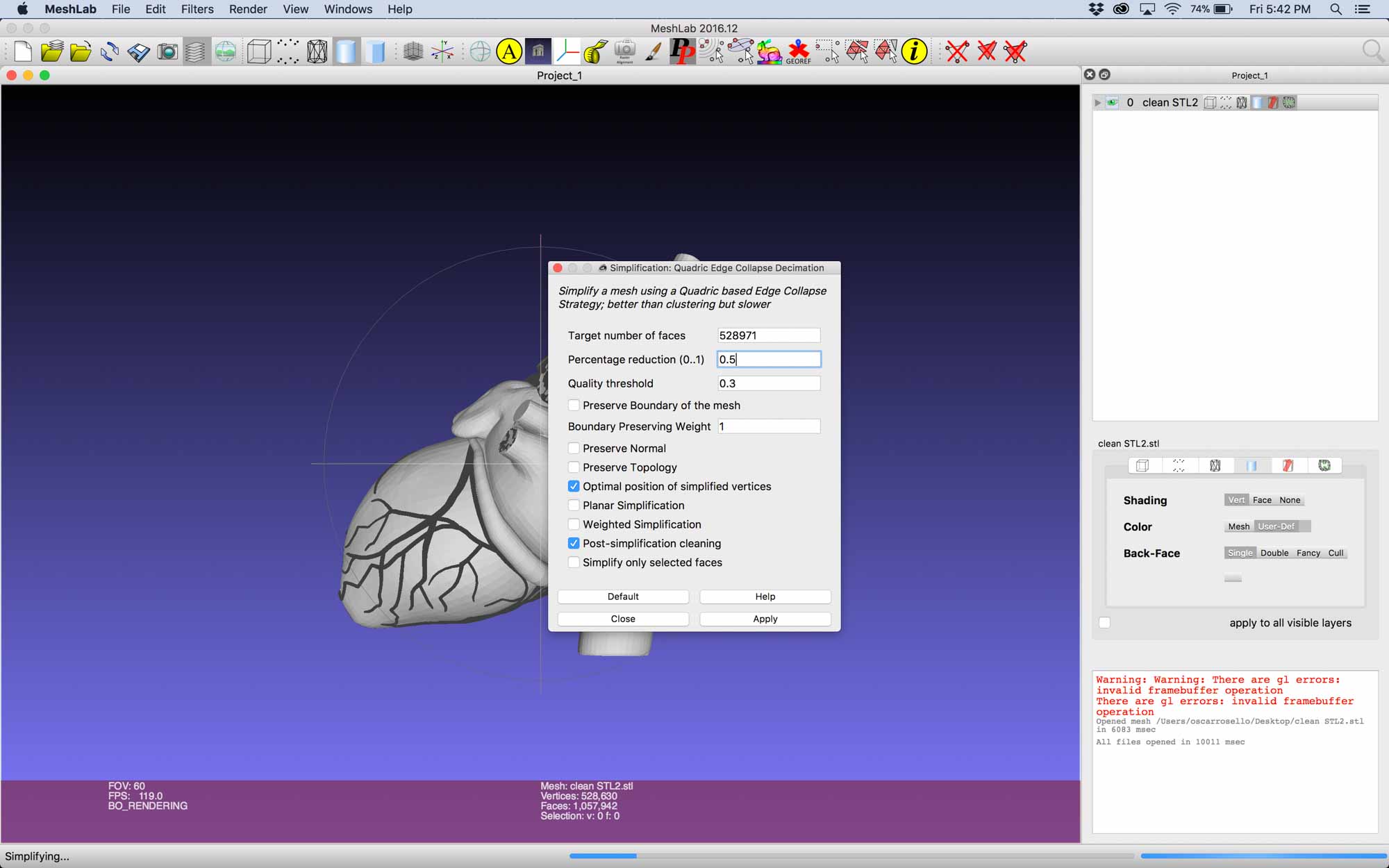The image size is (1389, 868).
Task: Click the Boundary Preserving Weight field
Action: click(769, 426)
